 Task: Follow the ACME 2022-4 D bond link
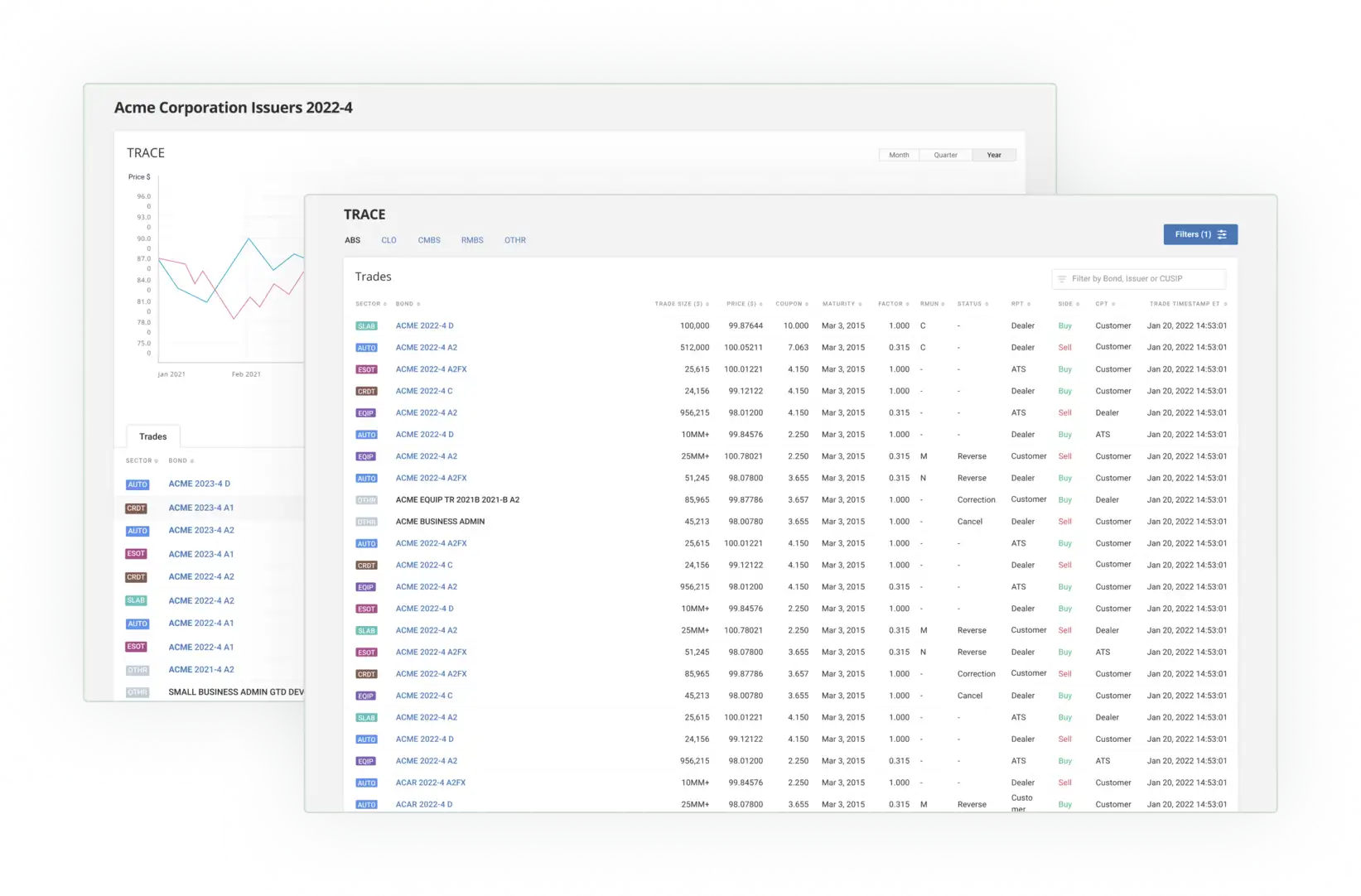(x=424, y=325)
